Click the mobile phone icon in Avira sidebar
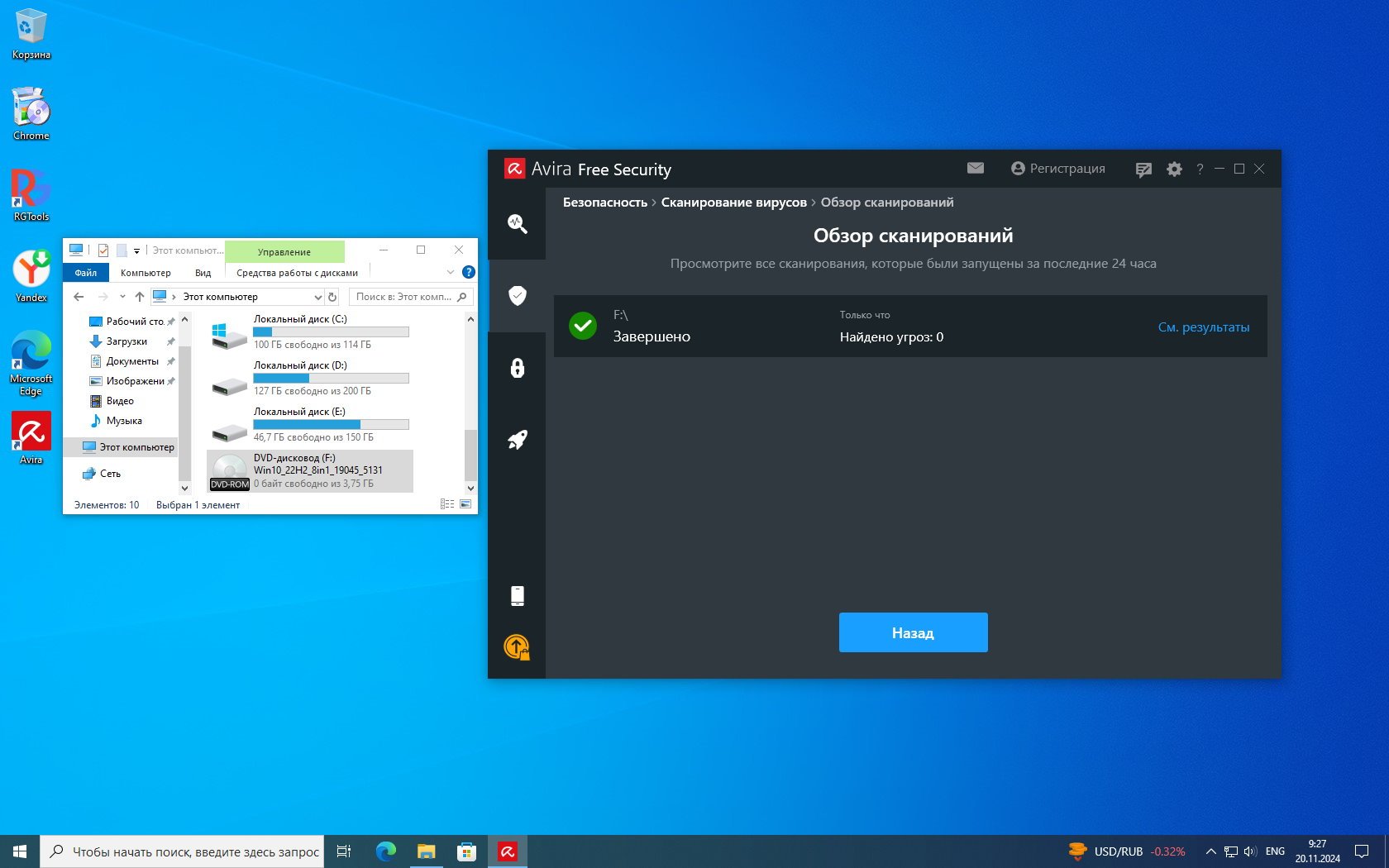Viewport: 1389px width, 868px height. point(517,595)
